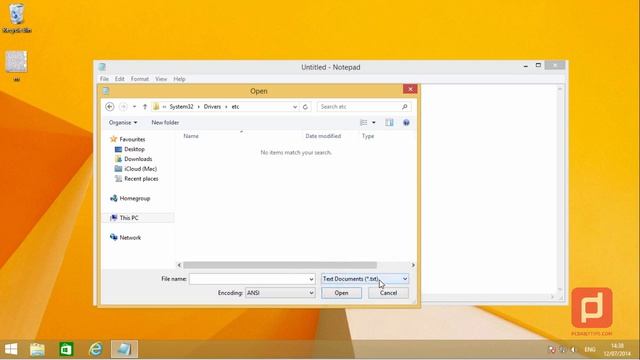Click the ENG language indicator

(590, 349)
